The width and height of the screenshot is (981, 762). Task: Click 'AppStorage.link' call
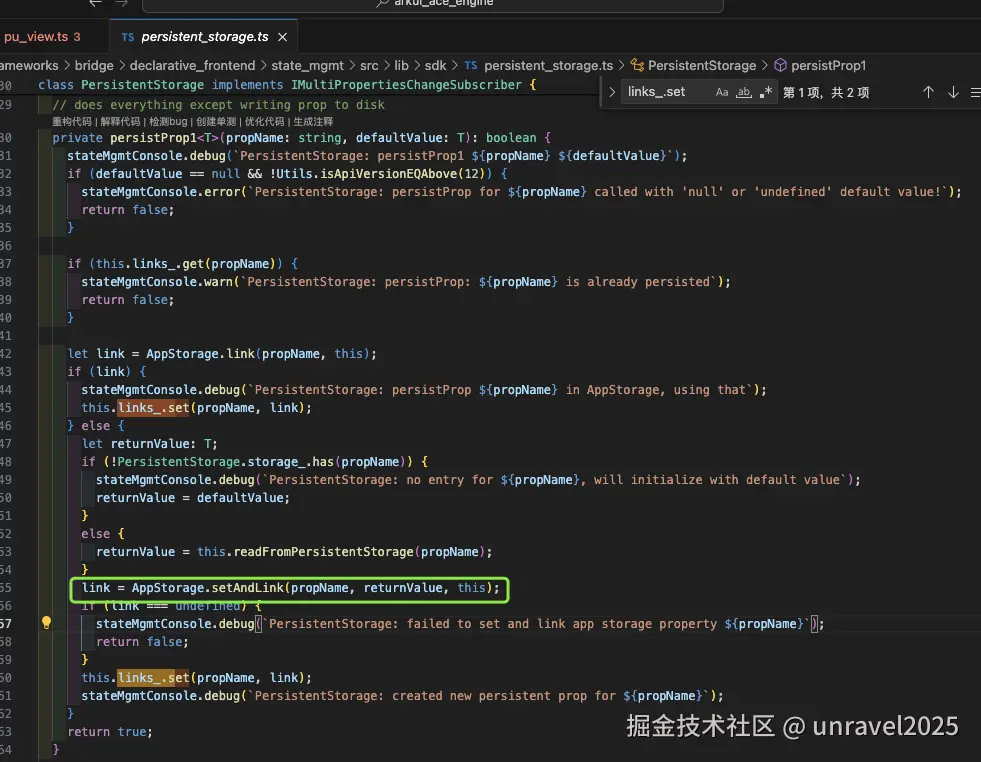(x=200, y=353)
